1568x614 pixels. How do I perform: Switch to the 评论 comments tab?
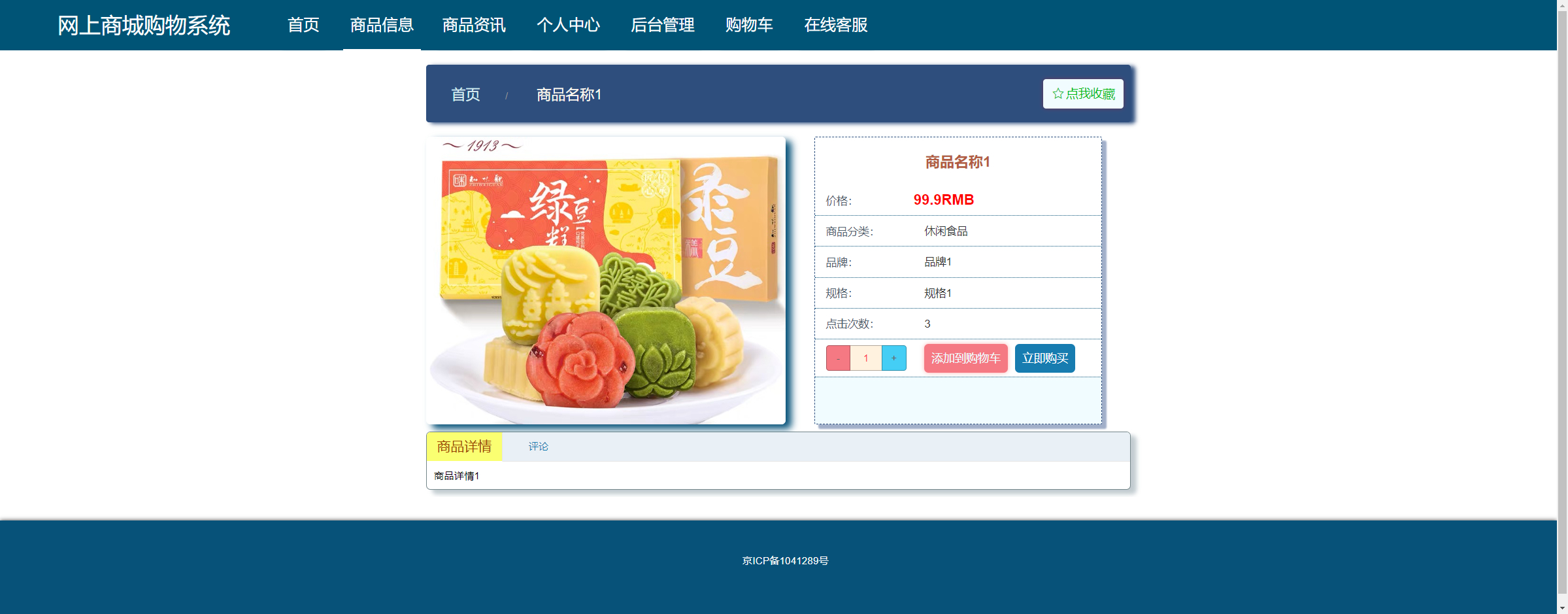point(537,447)
